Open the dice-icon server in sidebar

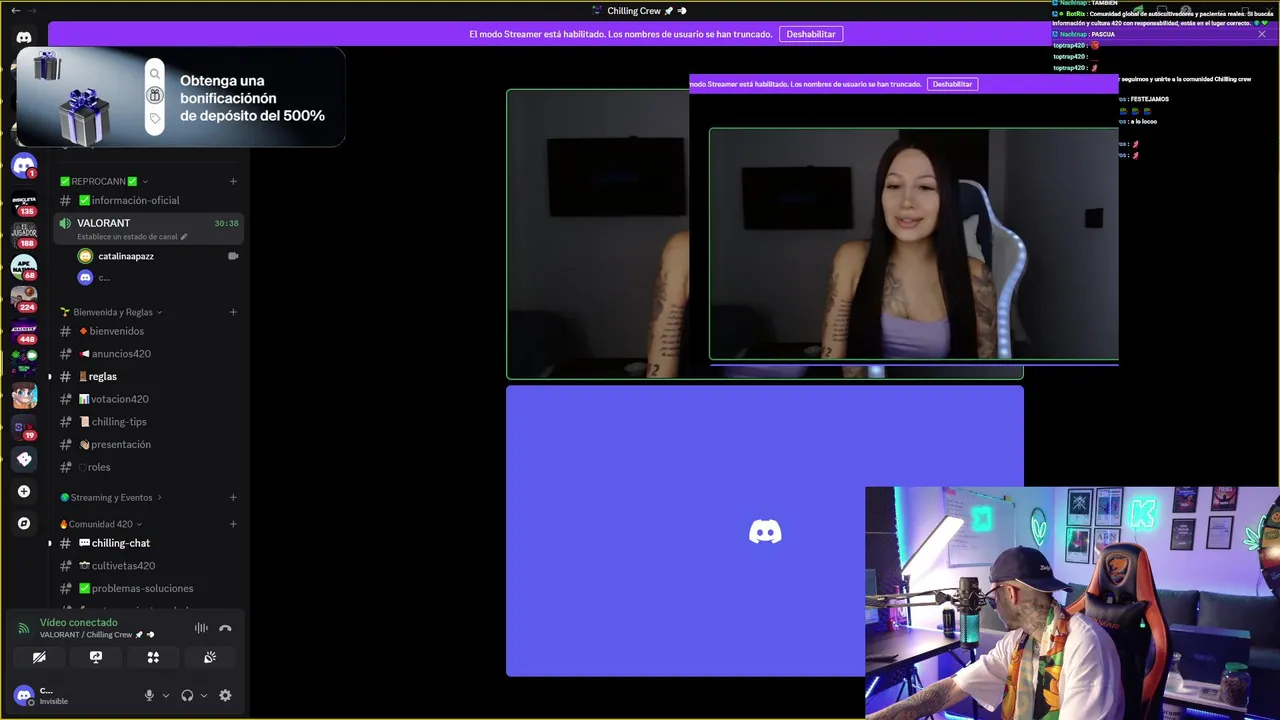tap(24, 459)
